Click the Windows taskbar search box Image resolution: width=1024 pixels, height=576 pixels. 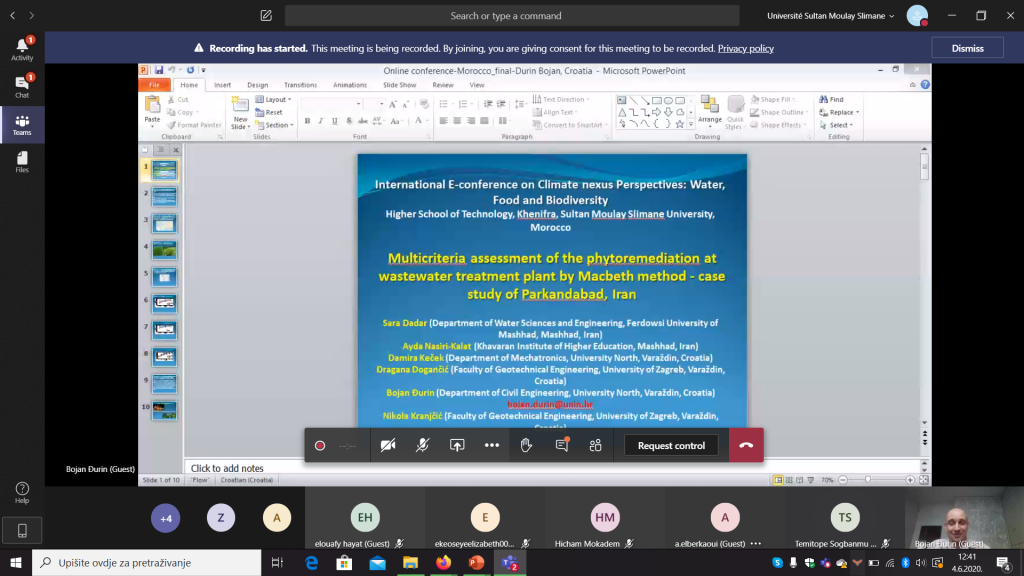click(146, 562)
